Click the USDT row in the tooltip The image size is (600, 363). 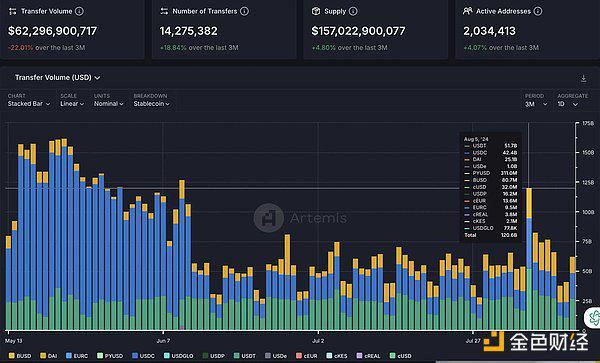click(491, 146)
